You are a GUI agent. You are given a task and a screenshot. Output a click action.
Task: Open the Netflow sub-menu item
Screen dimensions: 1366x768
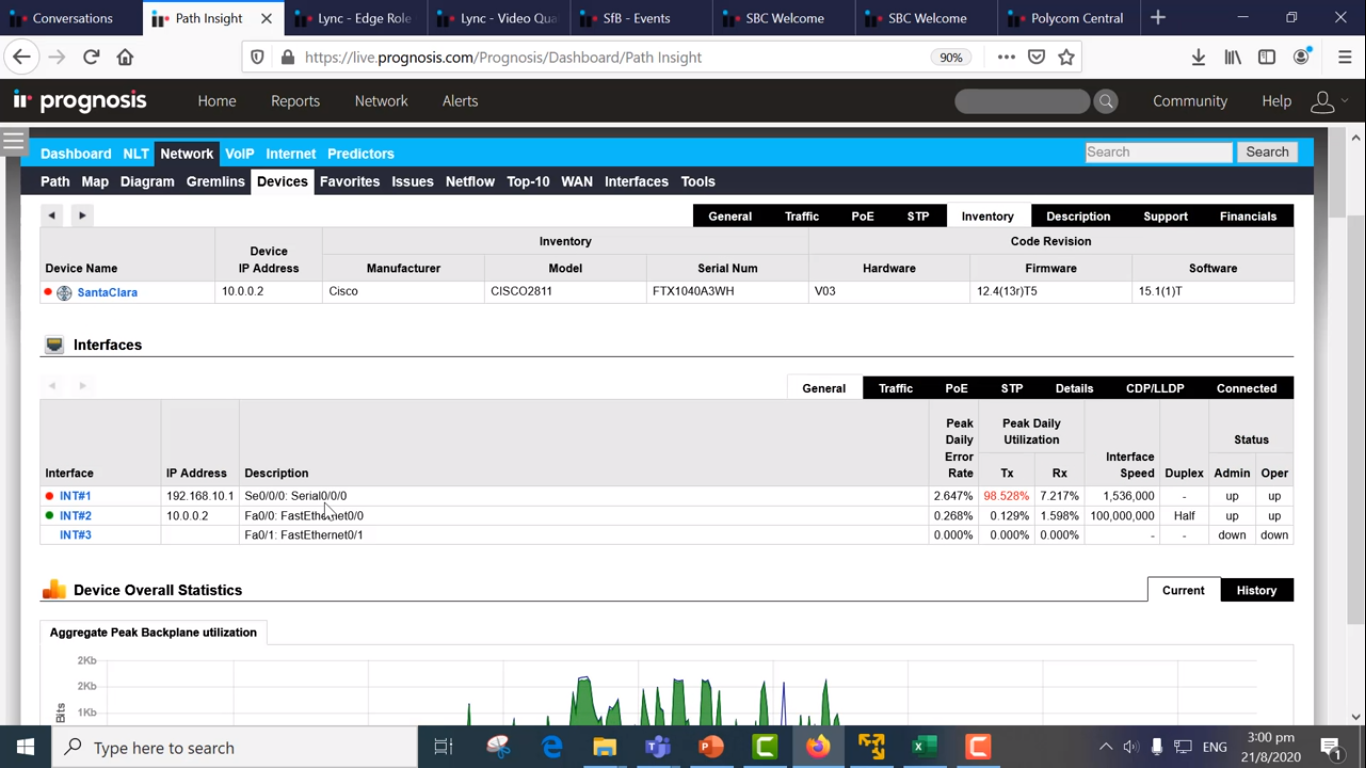coord(470,182)
